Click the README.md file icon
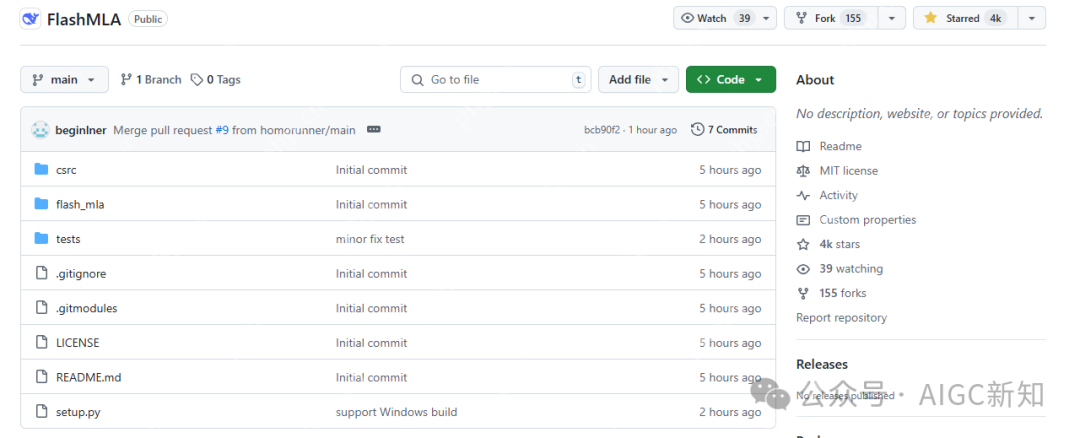This screenshot has width=1080, height=438. tap(41, 377)
